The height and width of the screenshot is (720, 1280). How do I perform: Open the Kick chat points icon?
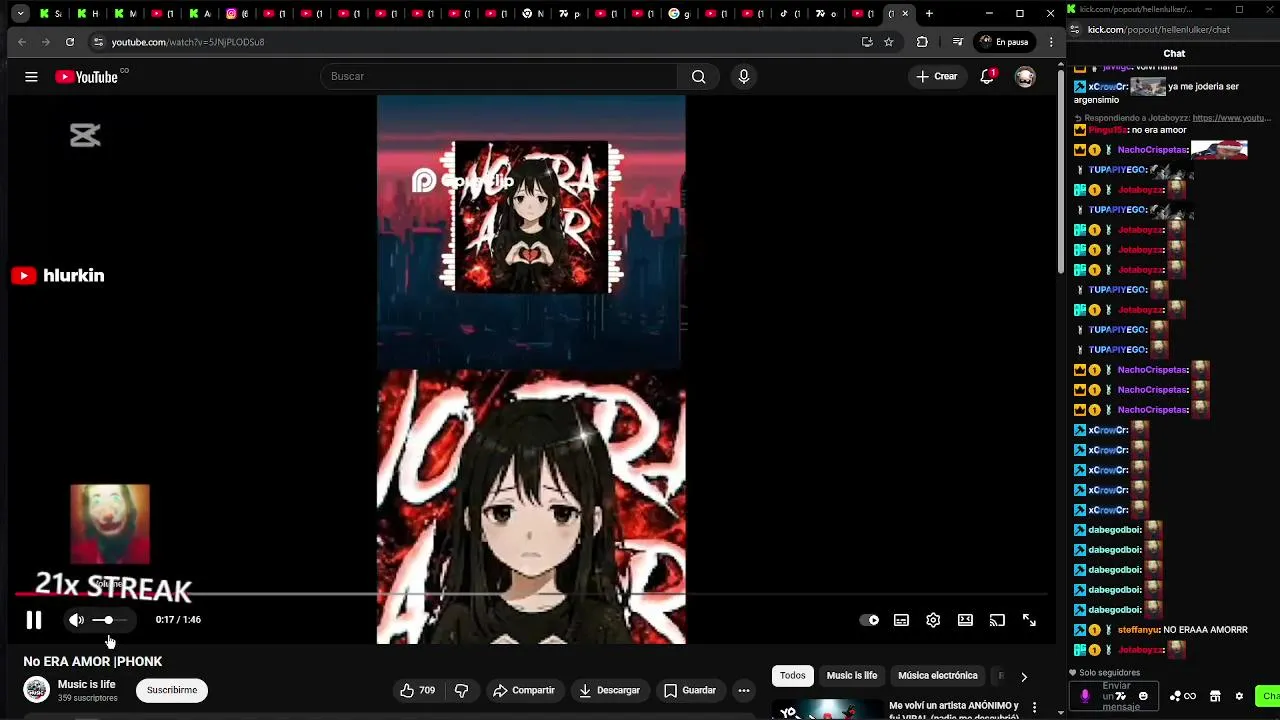coord(1183,696)
